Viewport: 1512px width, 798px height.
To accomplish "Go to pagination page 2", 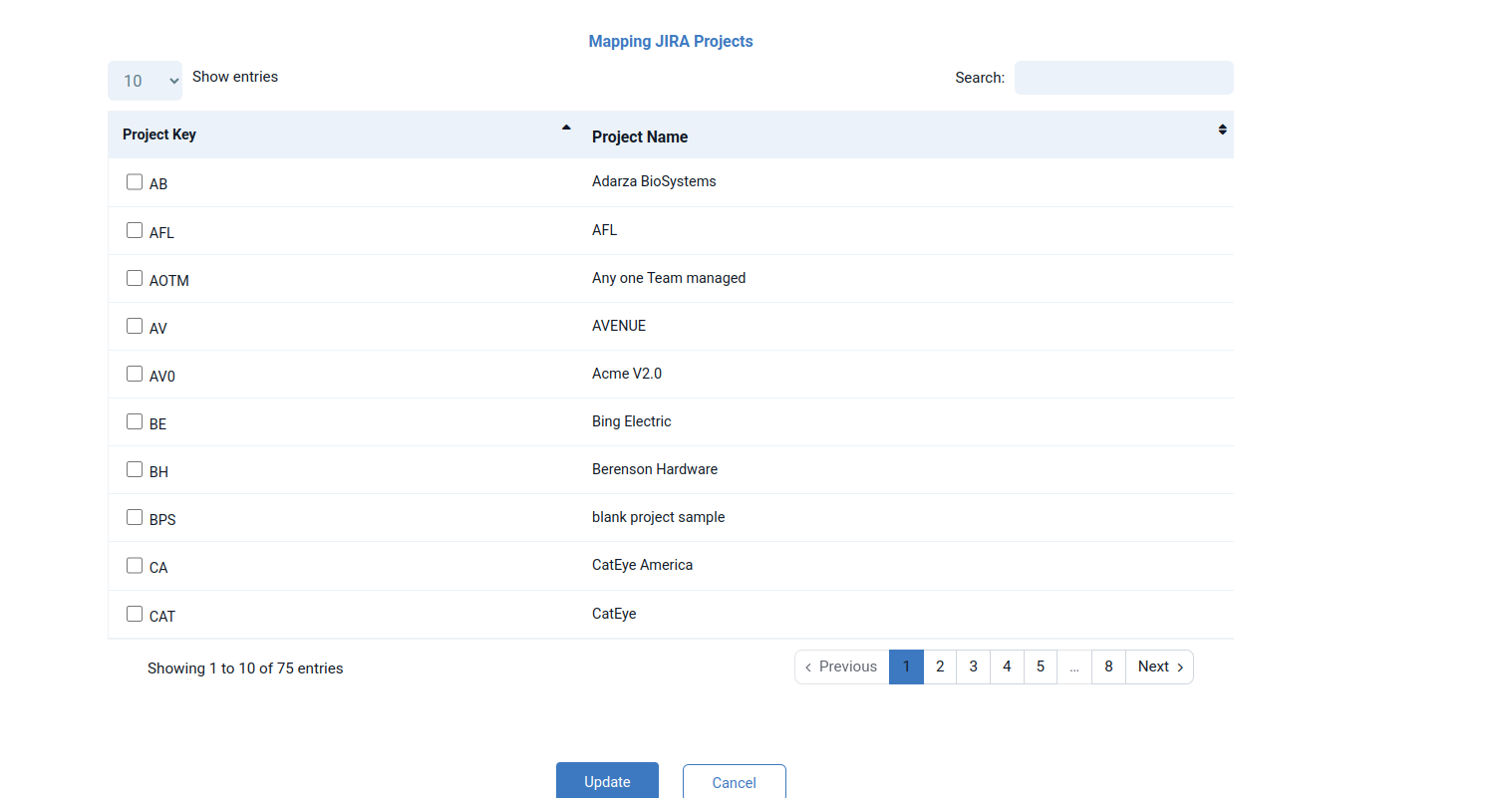I will click(x=940, y=666).
